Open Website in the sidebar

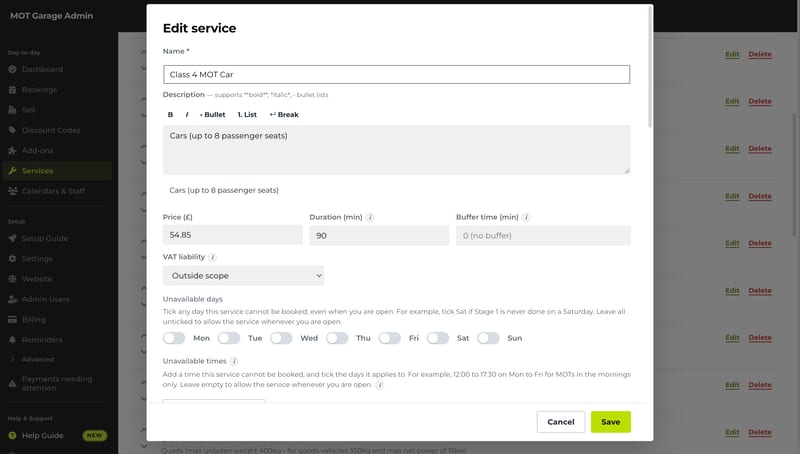37,279
